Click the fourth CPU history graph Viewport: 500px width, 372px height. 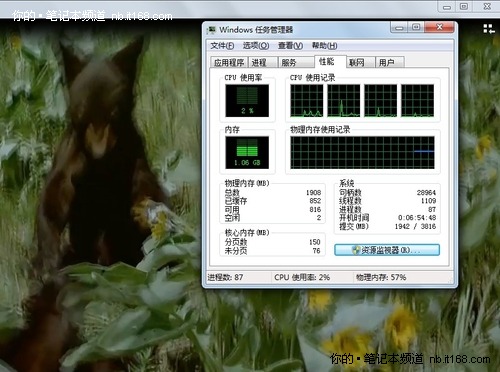(x=418, y=100)
